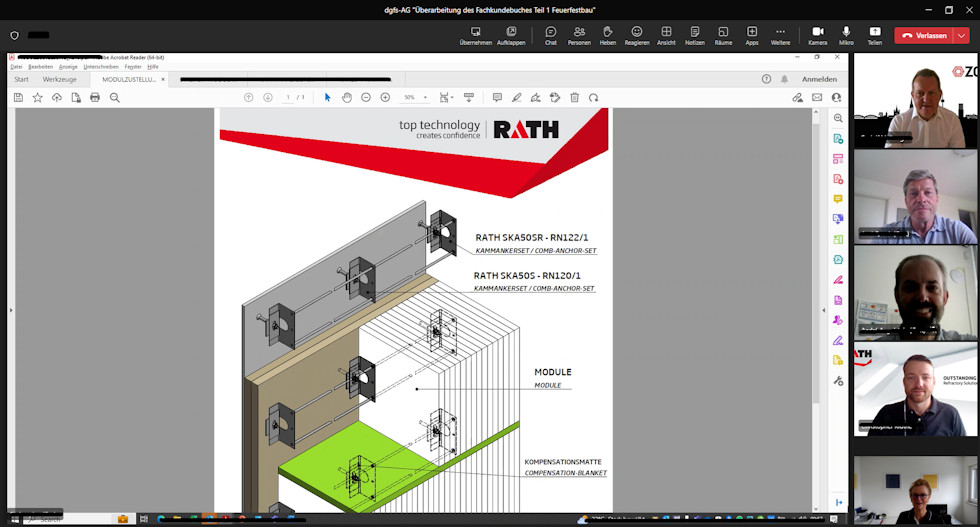Open the Unterschreiben menu

click(x=101, y=67)
